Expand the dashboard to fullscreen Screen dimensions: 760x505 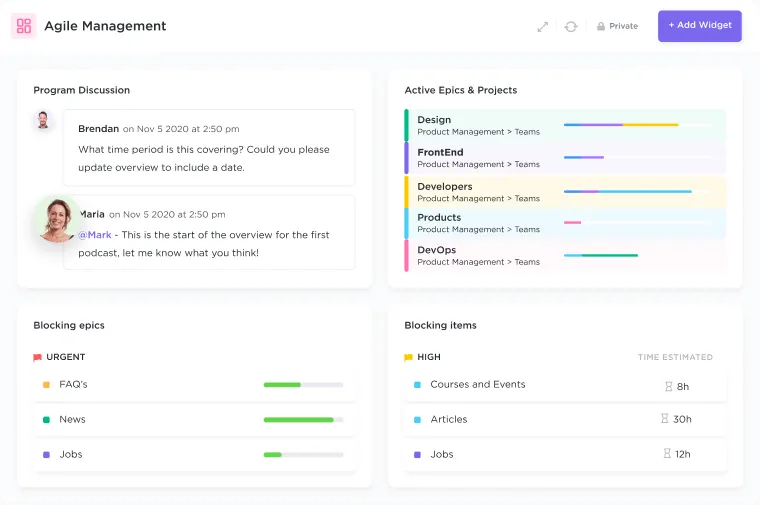(542, 27)
